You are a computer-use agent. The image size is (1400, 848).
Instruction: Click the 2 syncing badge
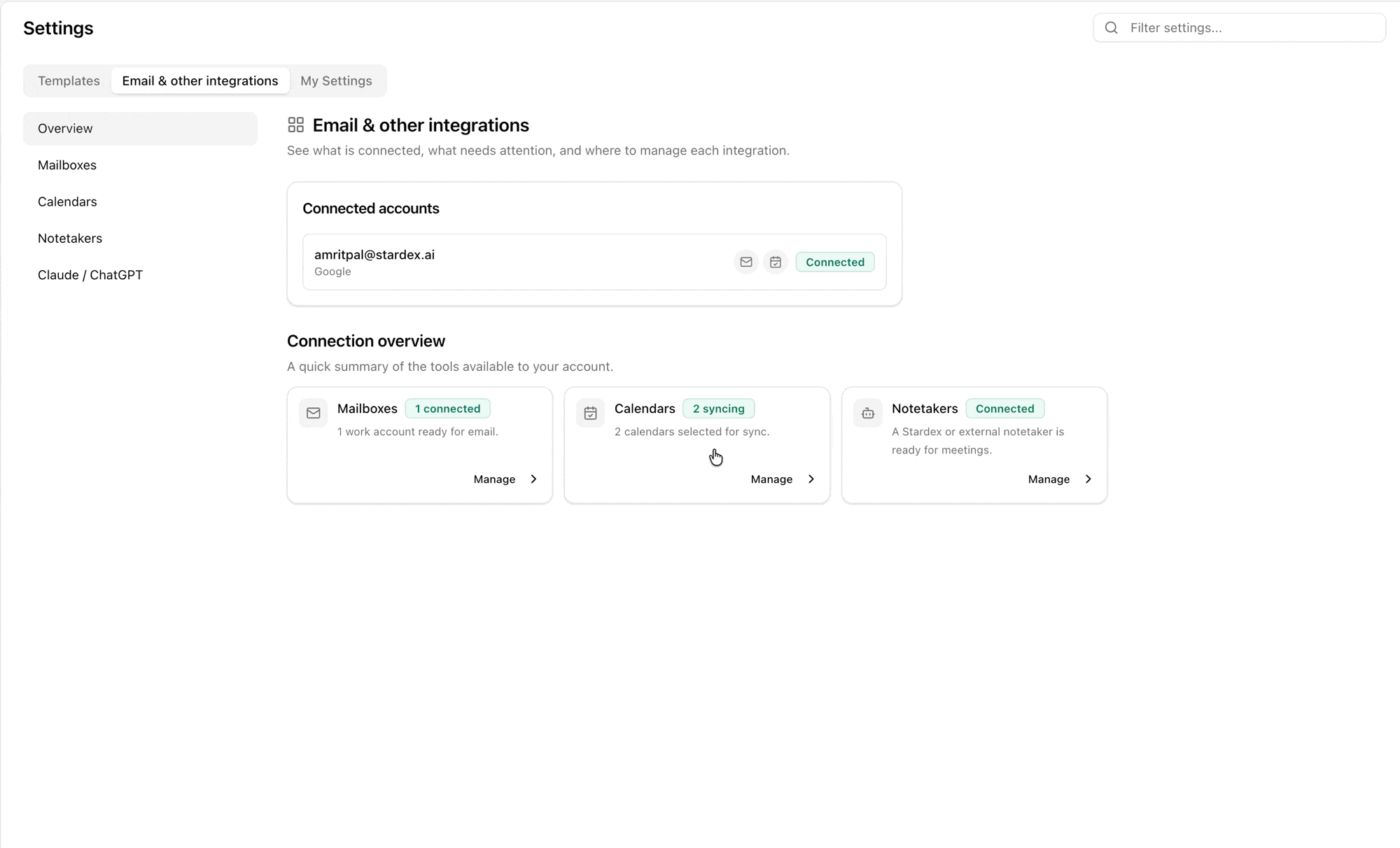click(719, 409)
